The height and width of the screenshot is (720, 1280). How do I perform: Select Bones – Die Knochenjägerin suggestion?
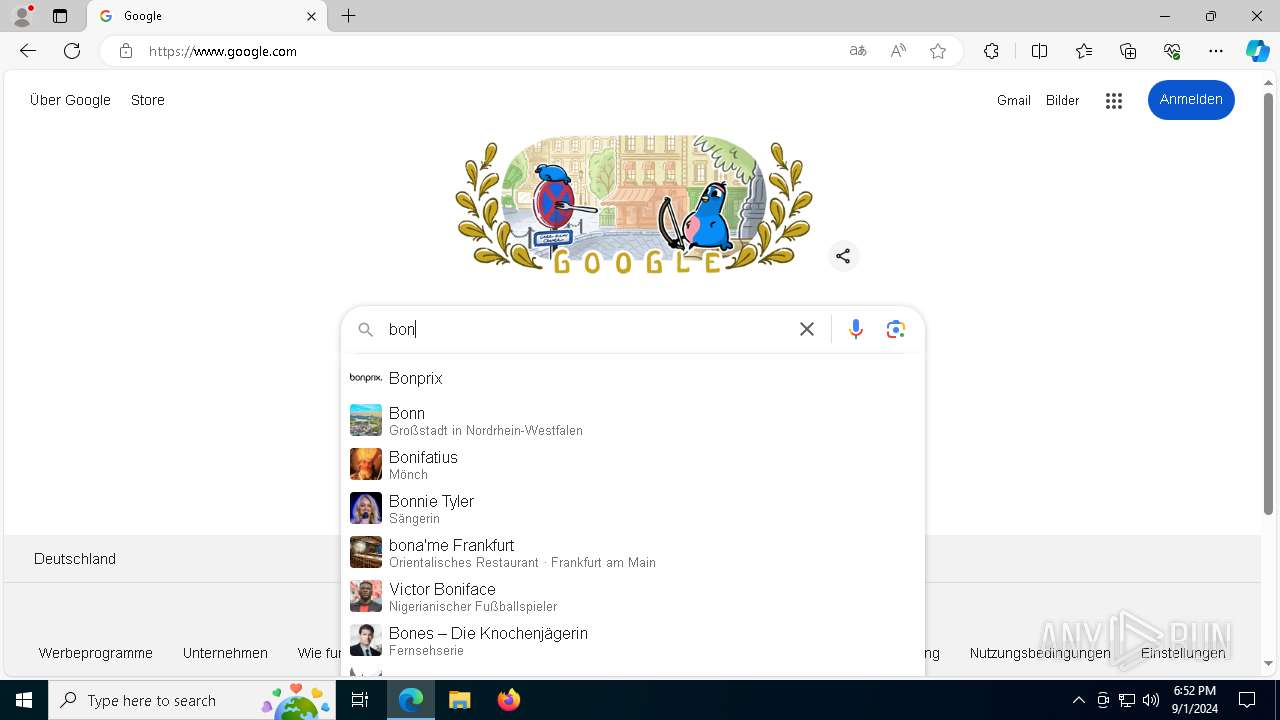click(632, 641)
